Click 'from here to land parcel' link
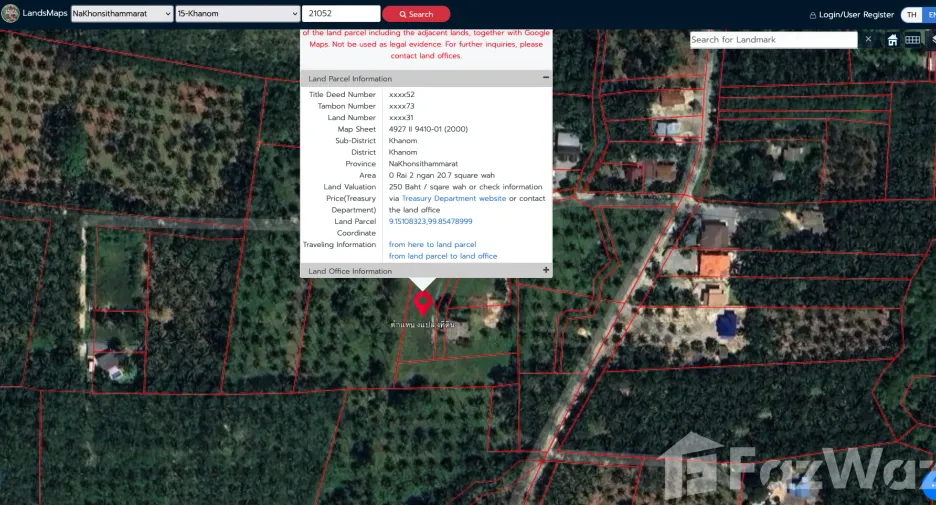This screenshot has height=505, width=936. 432,245
